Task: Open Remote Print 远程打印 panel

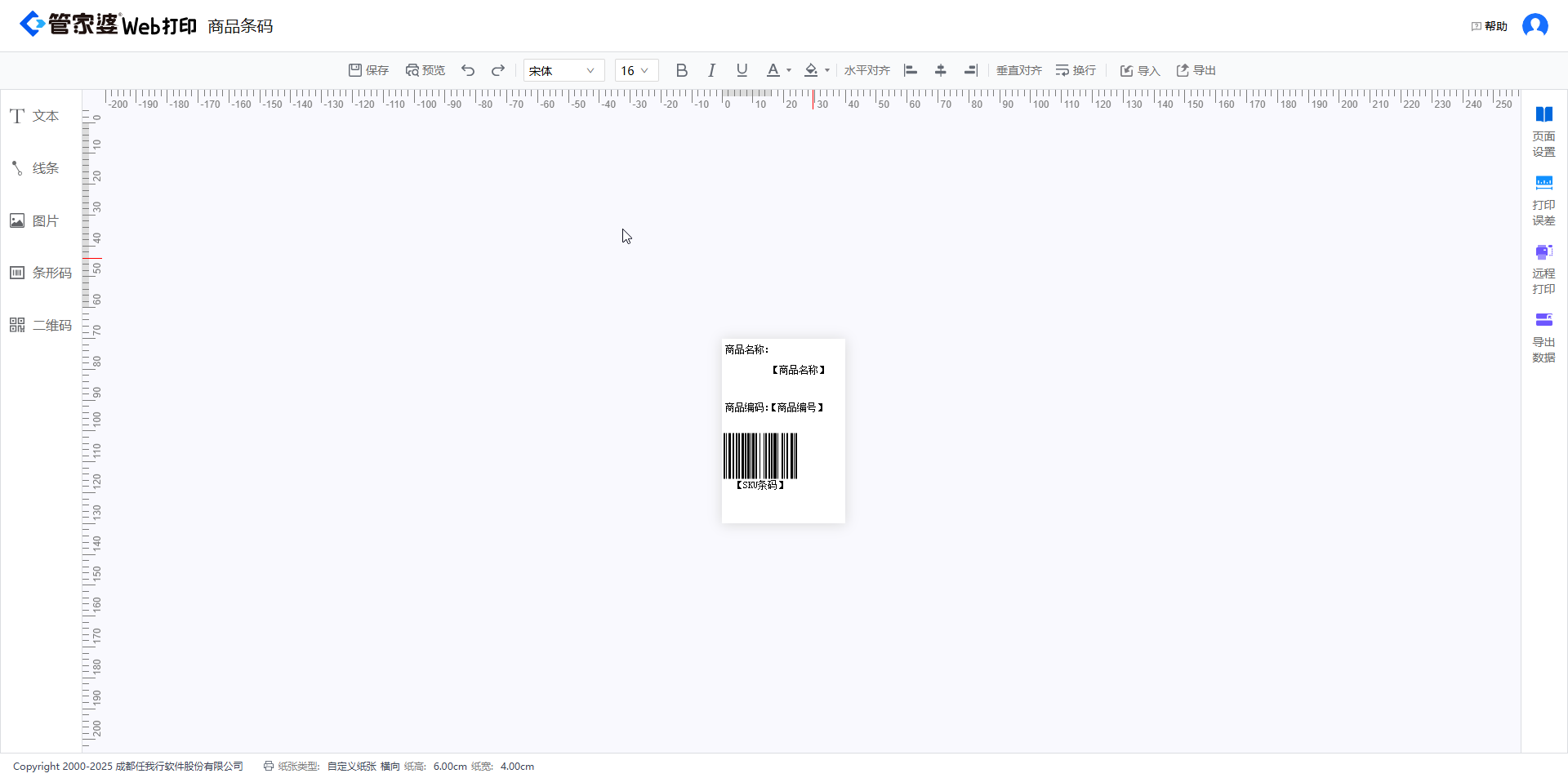Action: [1543, 269]
